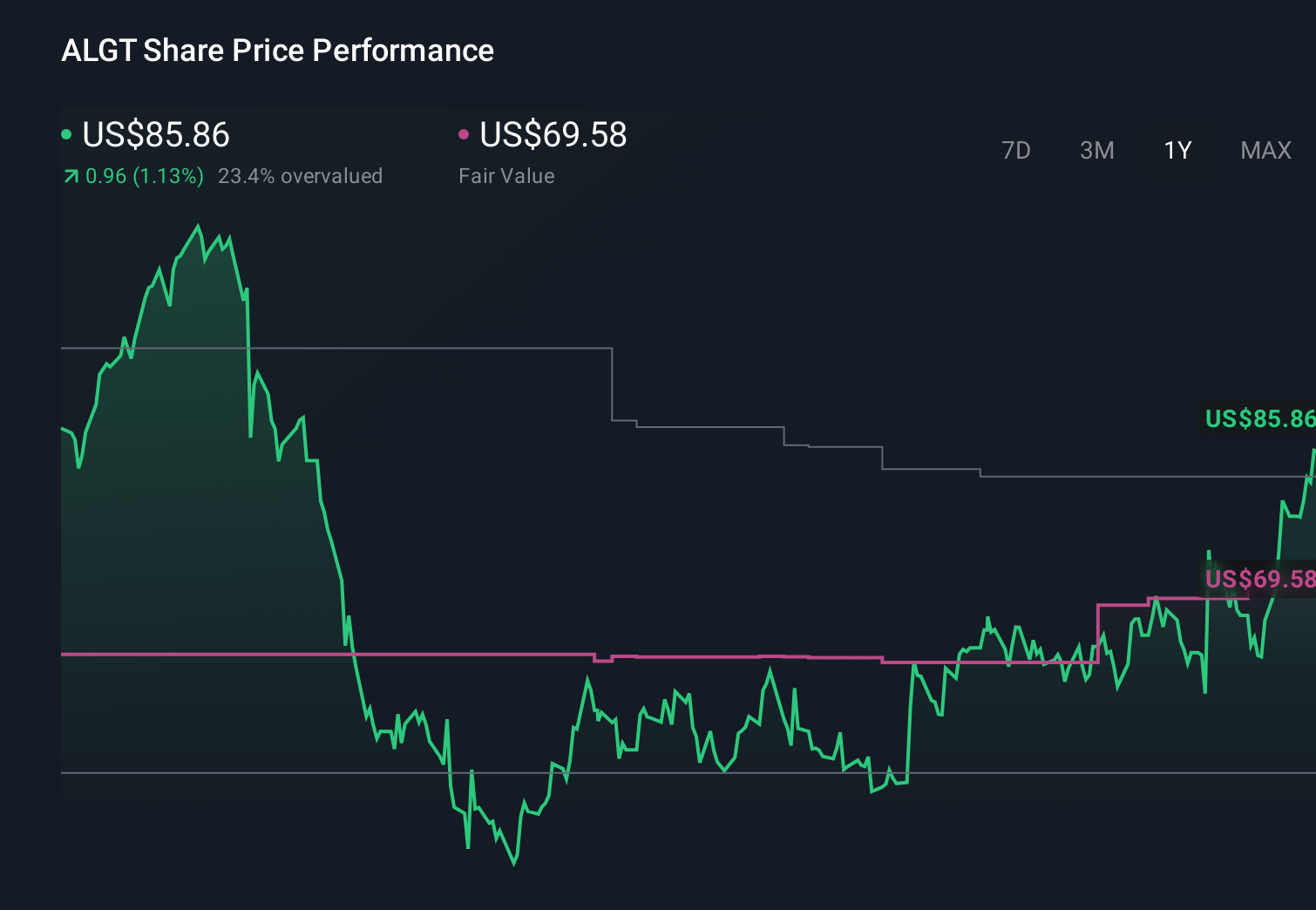Toggle the share price series via US$85.86 legend
This screenshot has width=1316, height=910.
155,135
